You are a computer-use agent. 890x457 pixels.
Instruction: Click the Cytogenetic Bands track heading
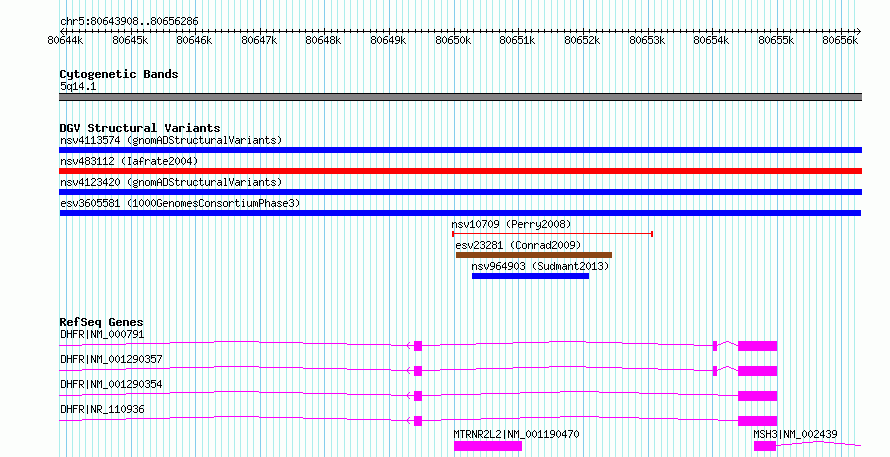coord(119,74)
